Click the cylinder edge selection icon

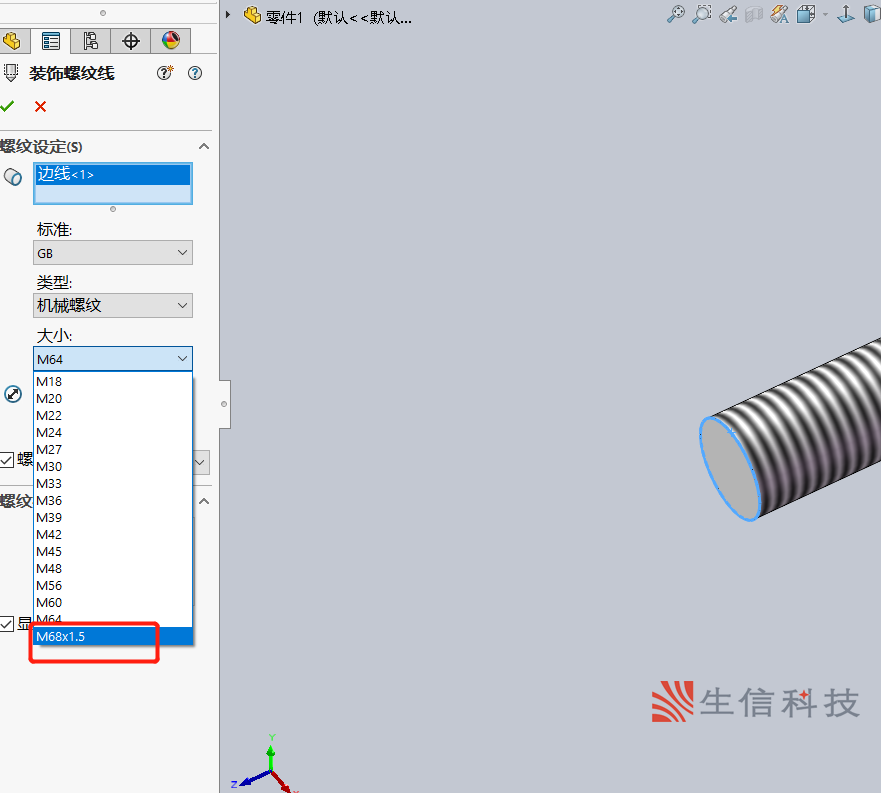click(13, 177)
